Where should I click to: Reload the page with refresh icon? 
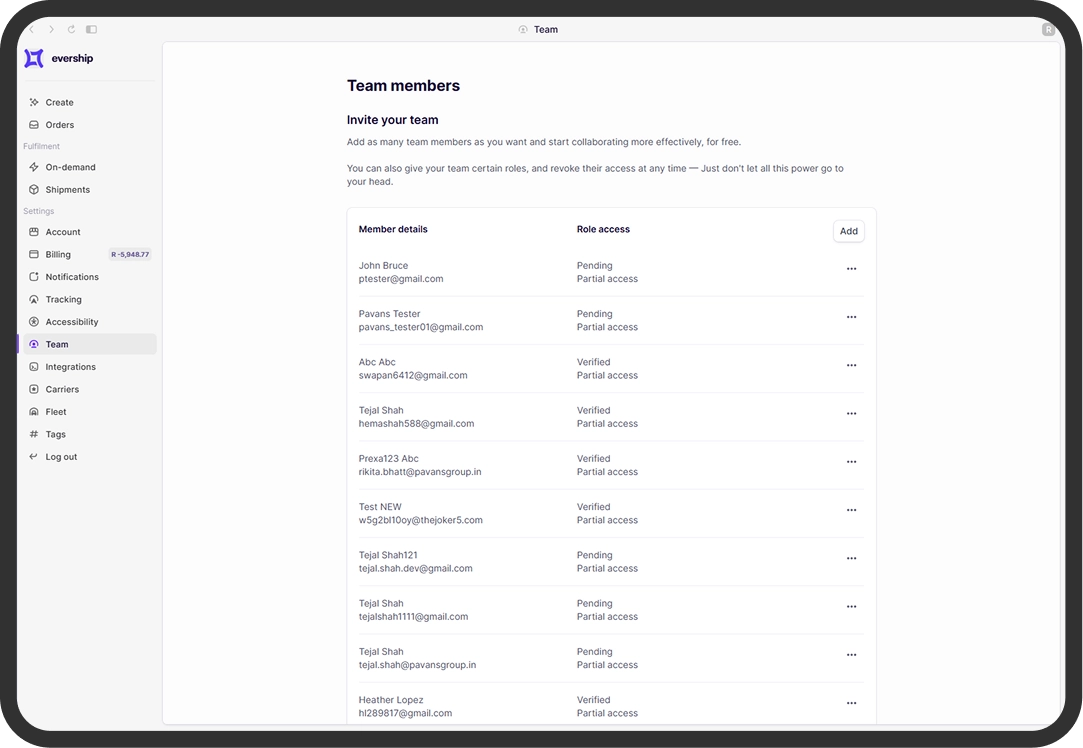[x=71, y=30]
